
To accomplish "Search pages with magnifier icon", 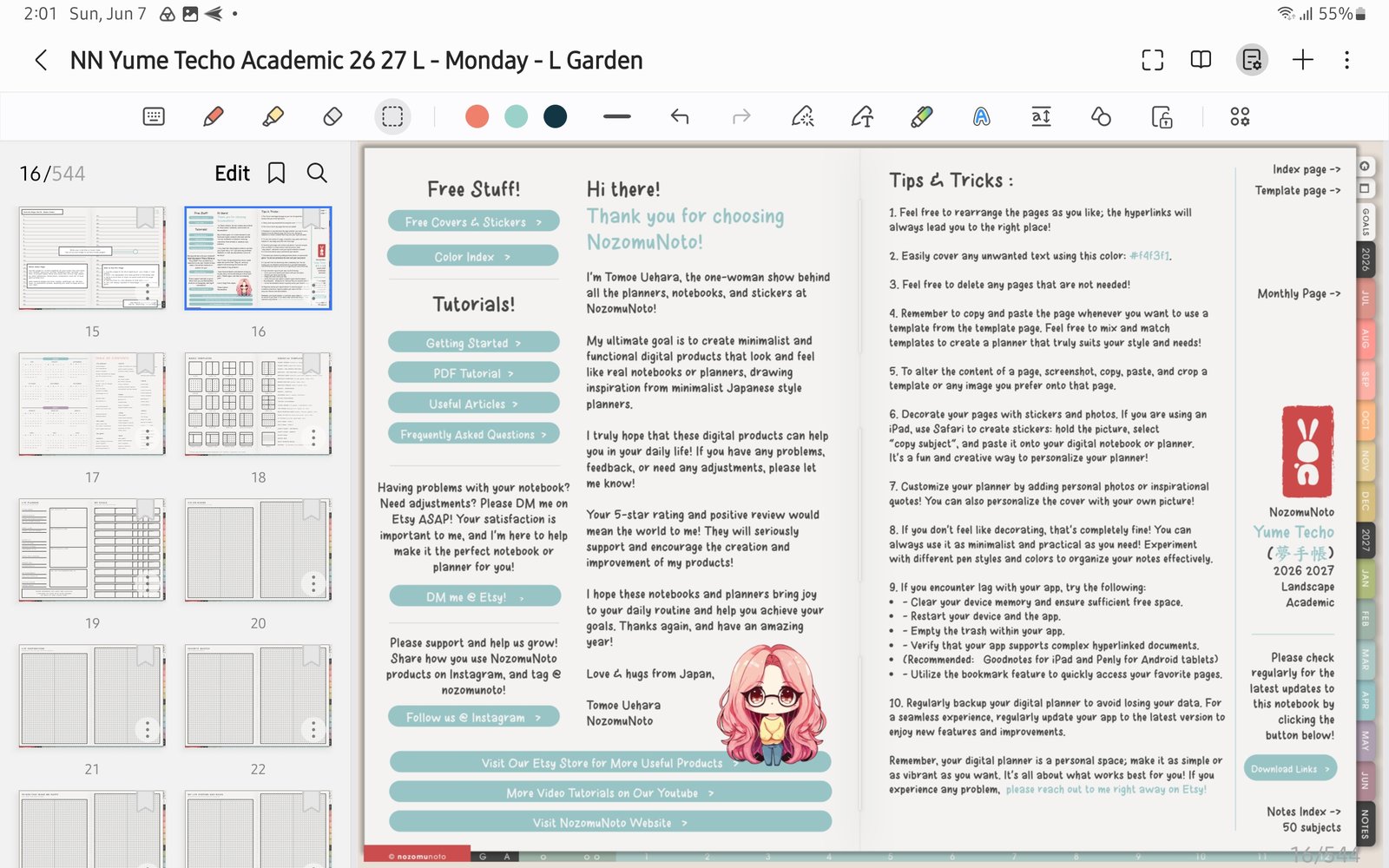I will tap(317, 173).
